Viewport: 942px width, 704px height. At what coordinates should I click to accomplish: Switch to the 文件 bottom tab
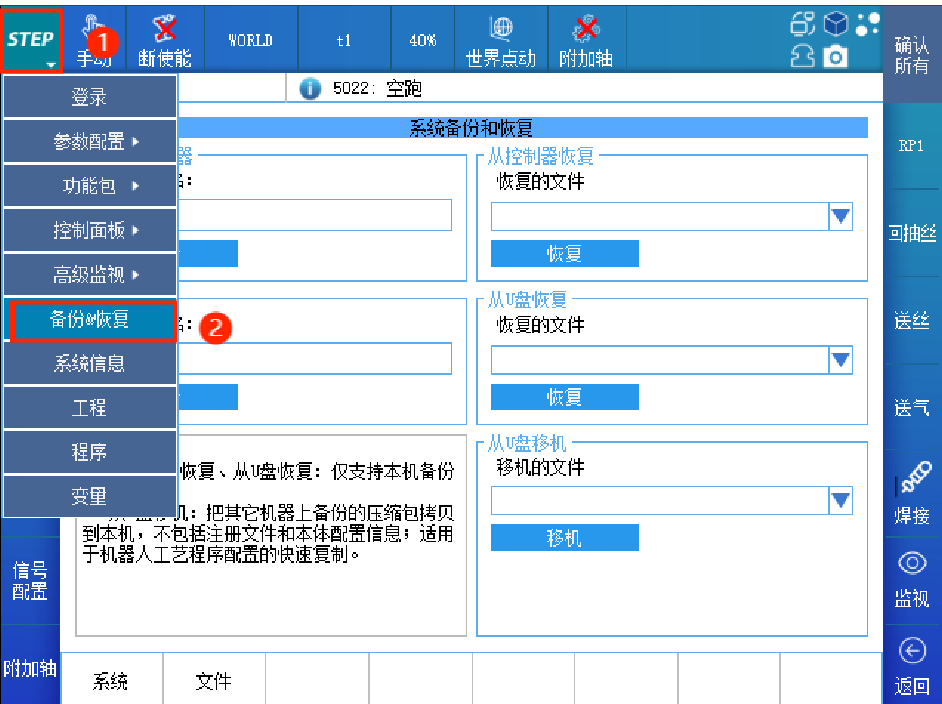213,681
